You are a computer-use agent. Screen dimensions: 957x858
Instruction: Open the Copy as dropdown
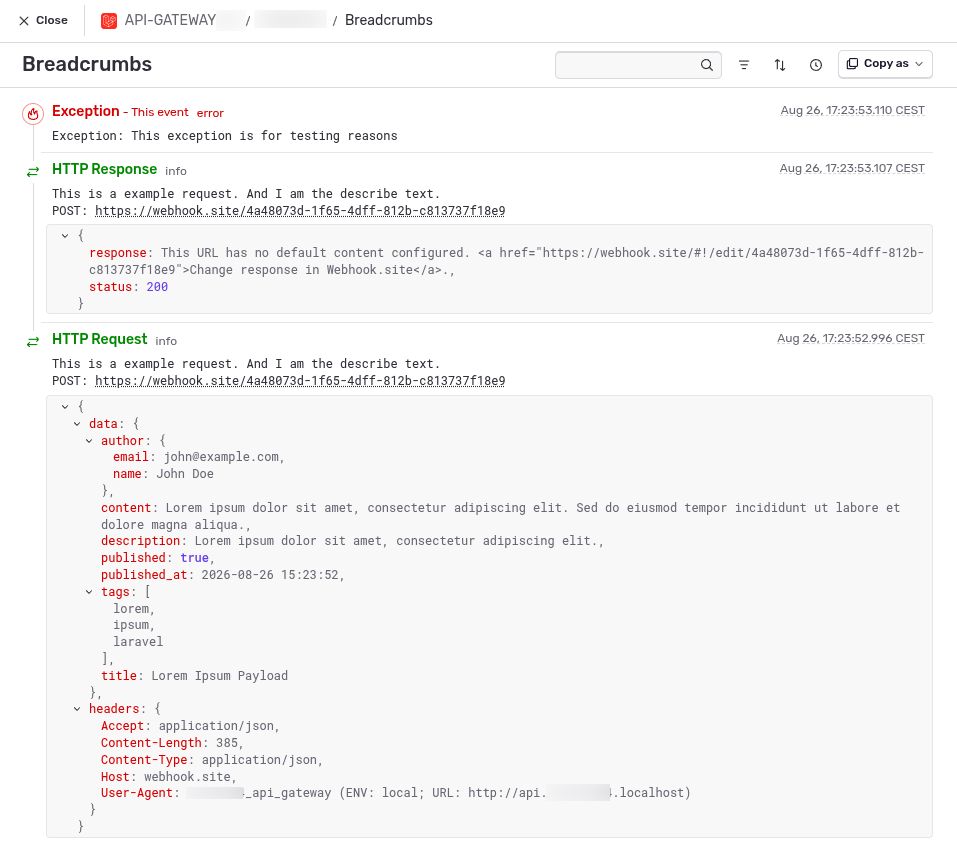click(x=885, y=64)
